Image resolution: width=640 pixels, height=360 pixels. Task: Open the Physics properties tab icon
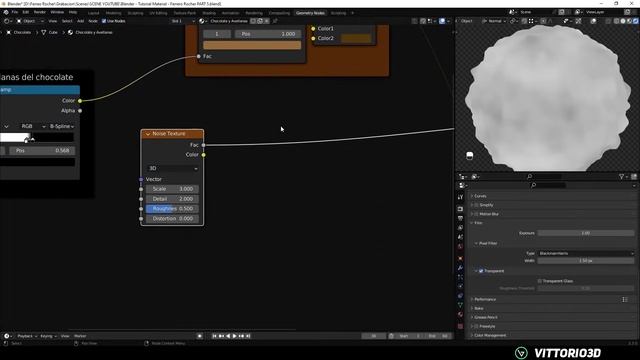[460, 287]
